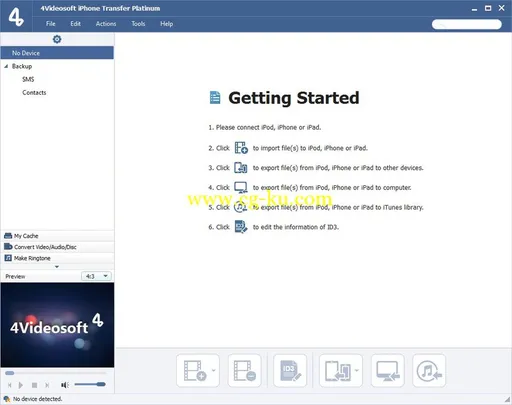Image resolution: width=512 pixels, height=405 pixels.
Task: Click the window resize grip in status bar
Action: point(507,400)
